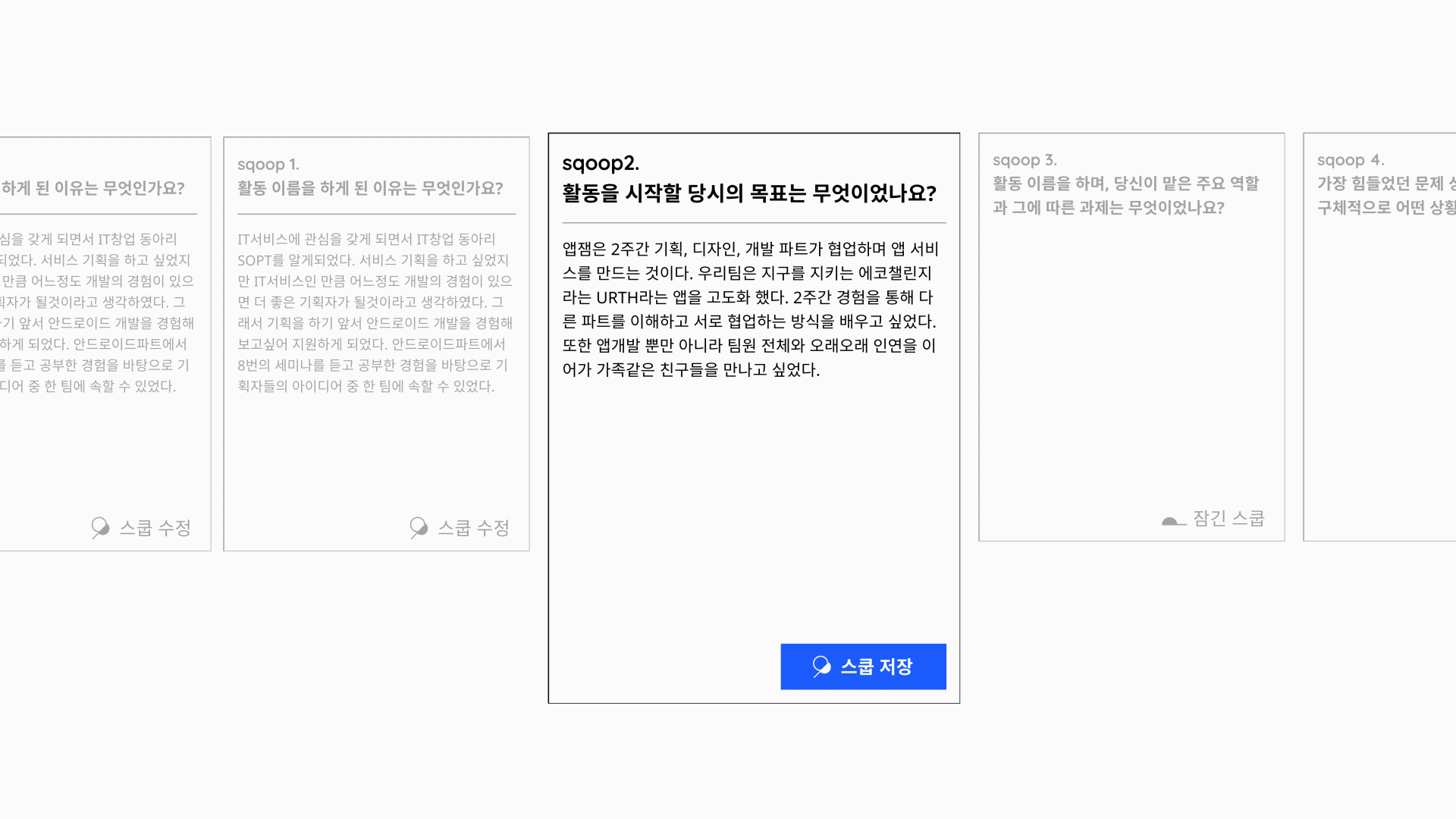Viewport: 1456px width, 819px height.
Task: Click the sqoop 4. card heading
Action: pos(1351,160)
